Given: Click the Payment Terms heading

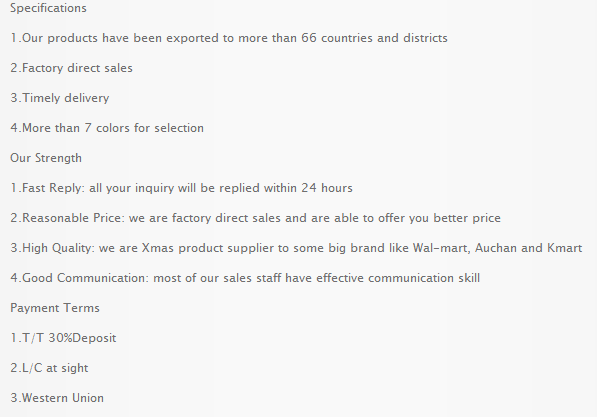Looking at the screenshot, I should [55, 308].
